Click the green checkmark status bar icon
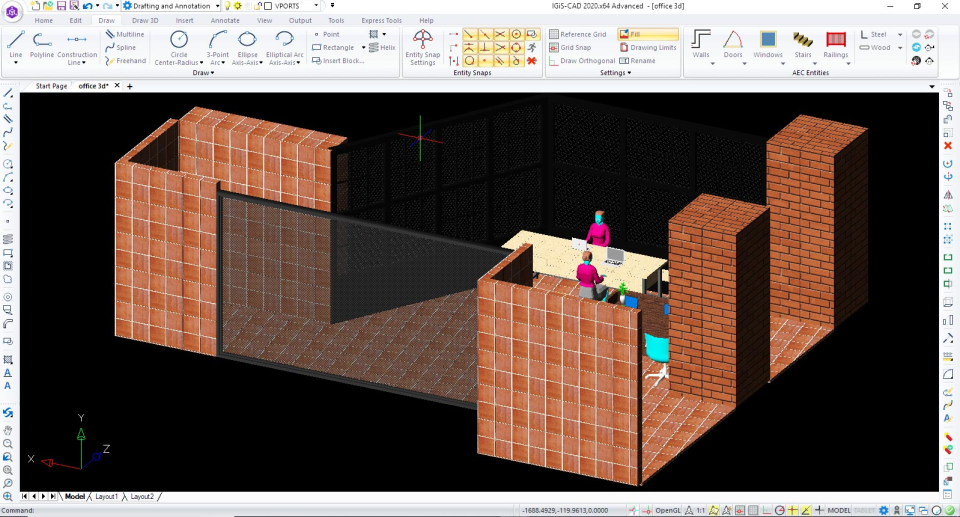The width and height of the screenshot is (960, 517). 948,510
